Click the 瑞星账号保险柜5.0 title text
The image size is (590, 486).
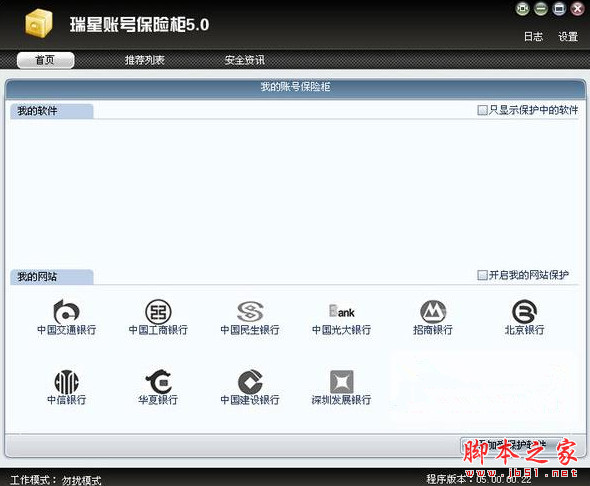139,25
